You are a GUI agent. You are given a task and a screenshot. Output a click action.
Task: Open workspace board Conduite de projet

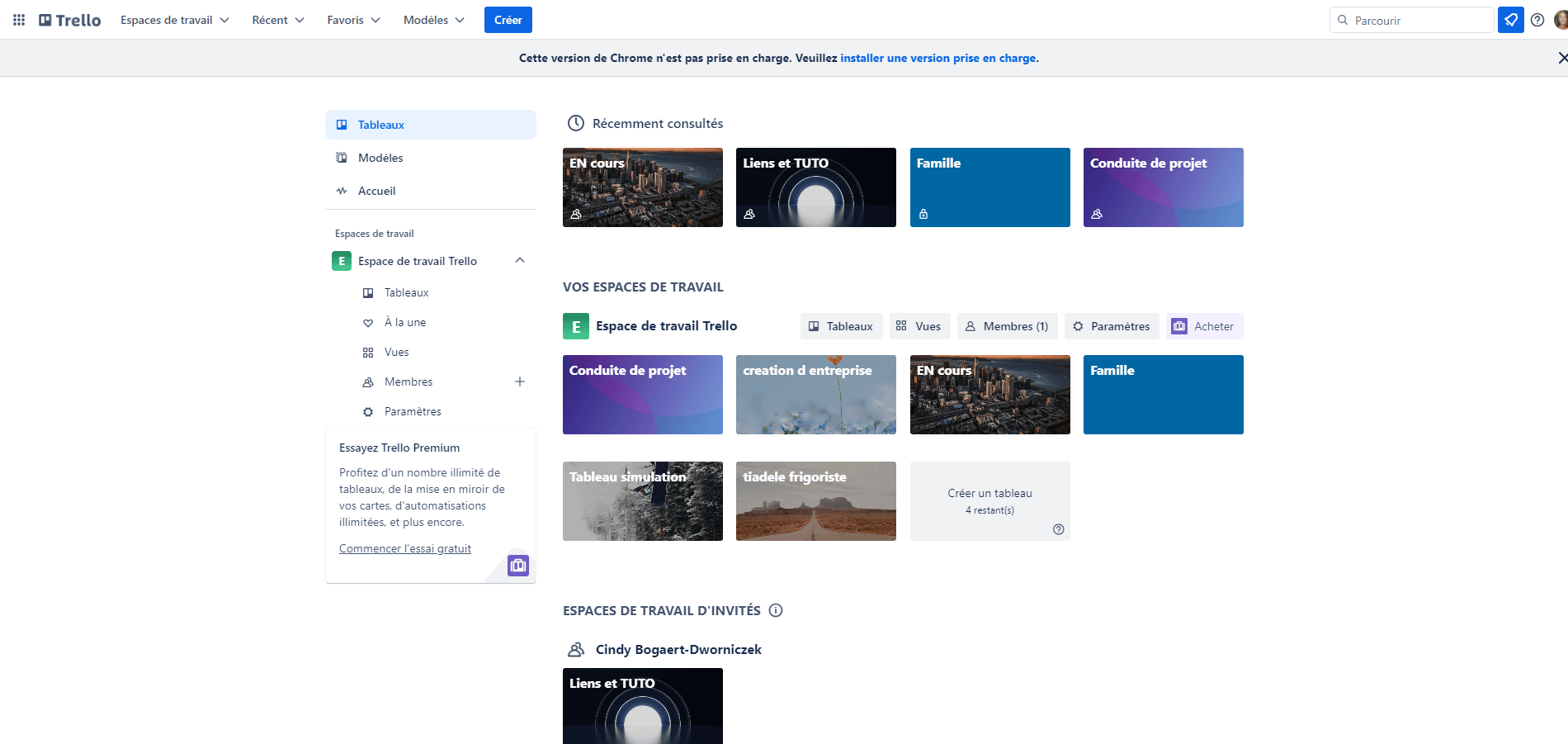(x=643, y=395)
